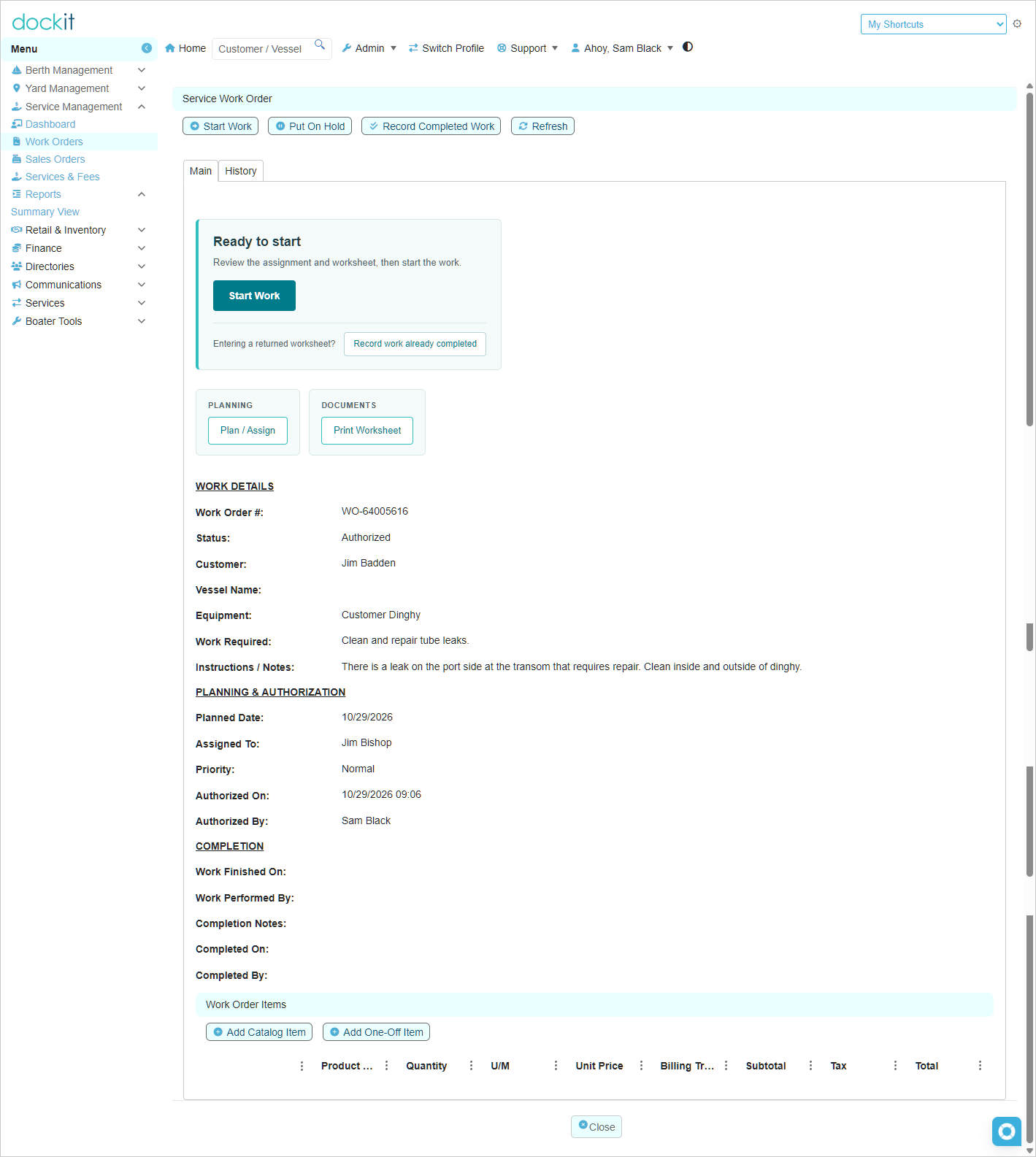This screenshot has height=1157, width=1036.
Task: Open column menu dots for U/M column
Action: pos(556,1066)
